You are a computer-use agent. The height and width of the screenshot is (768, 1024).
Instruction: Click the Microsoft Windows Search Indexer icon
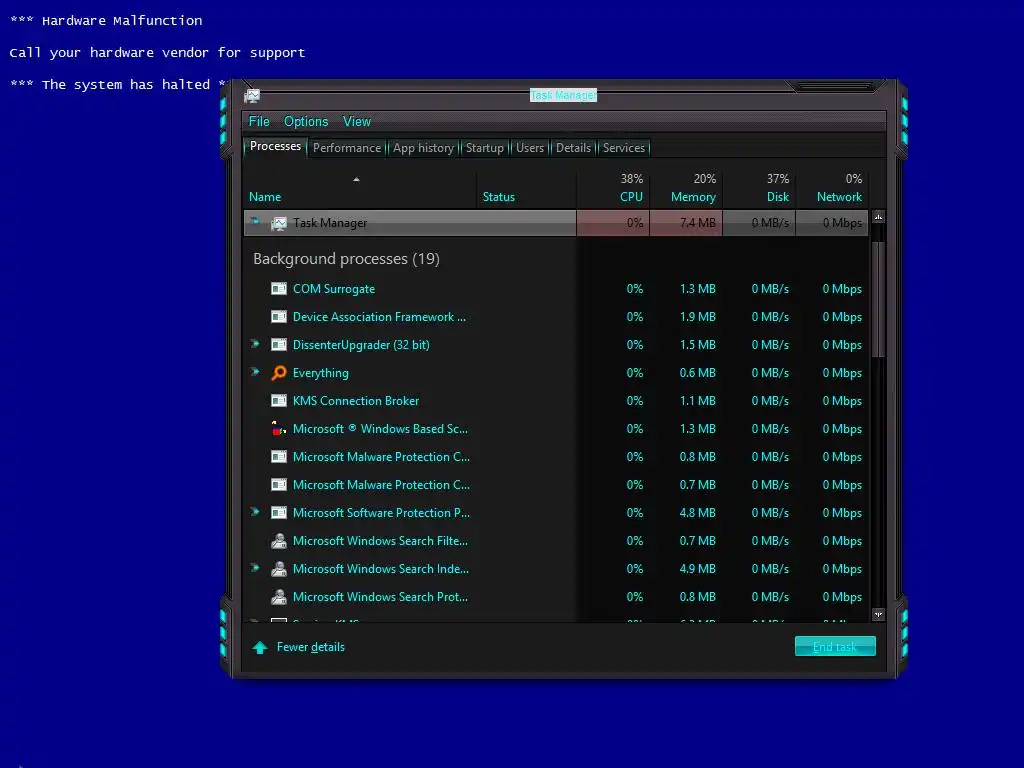tap(279, 569)
